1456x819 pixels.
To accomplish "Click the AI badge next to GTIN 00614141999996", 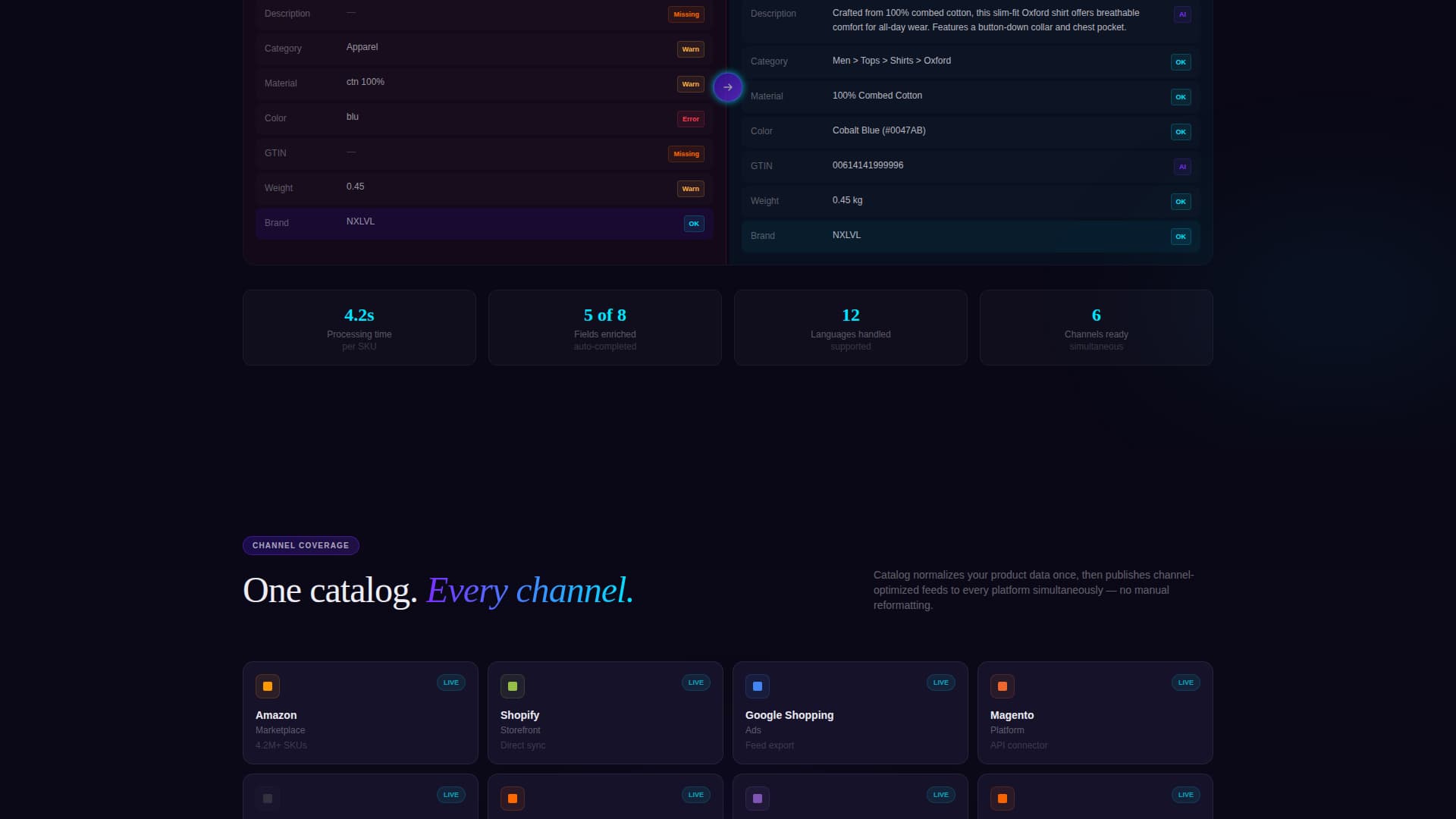I will (1182, 167).
